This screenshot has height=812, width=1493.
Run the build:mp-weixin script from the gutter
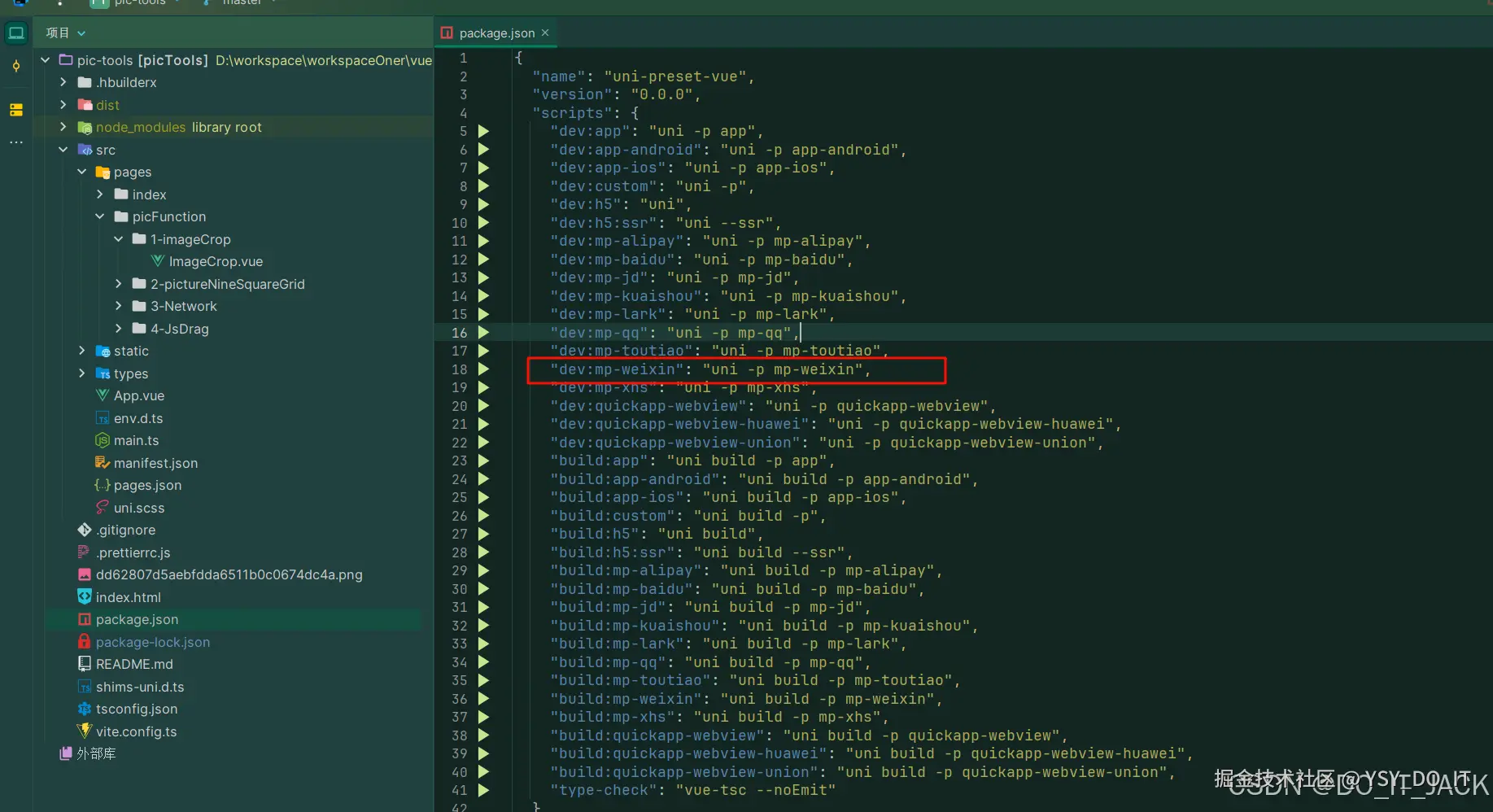tap(483, 699)
